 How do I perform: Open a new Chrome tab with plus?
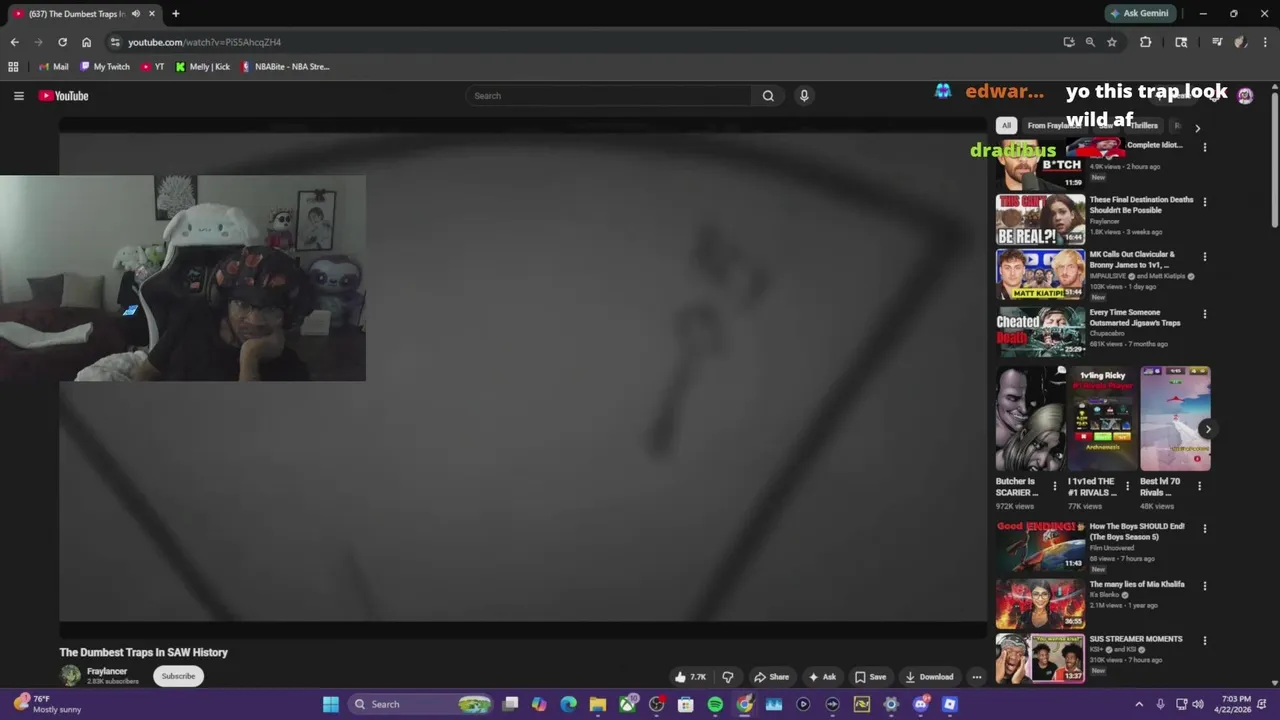tap(175, 14)
